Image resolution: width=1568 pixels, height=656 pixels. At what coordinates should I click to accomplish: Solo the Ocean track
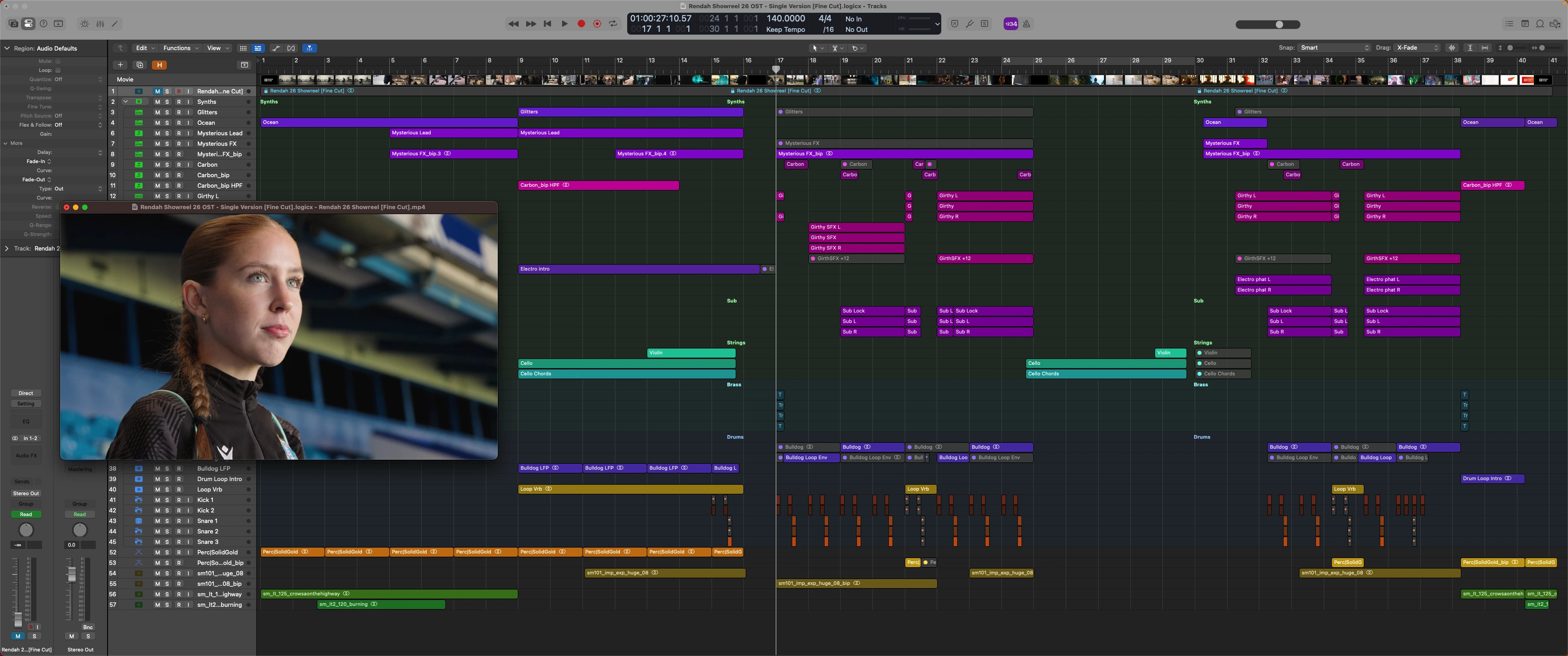point(166,122)
